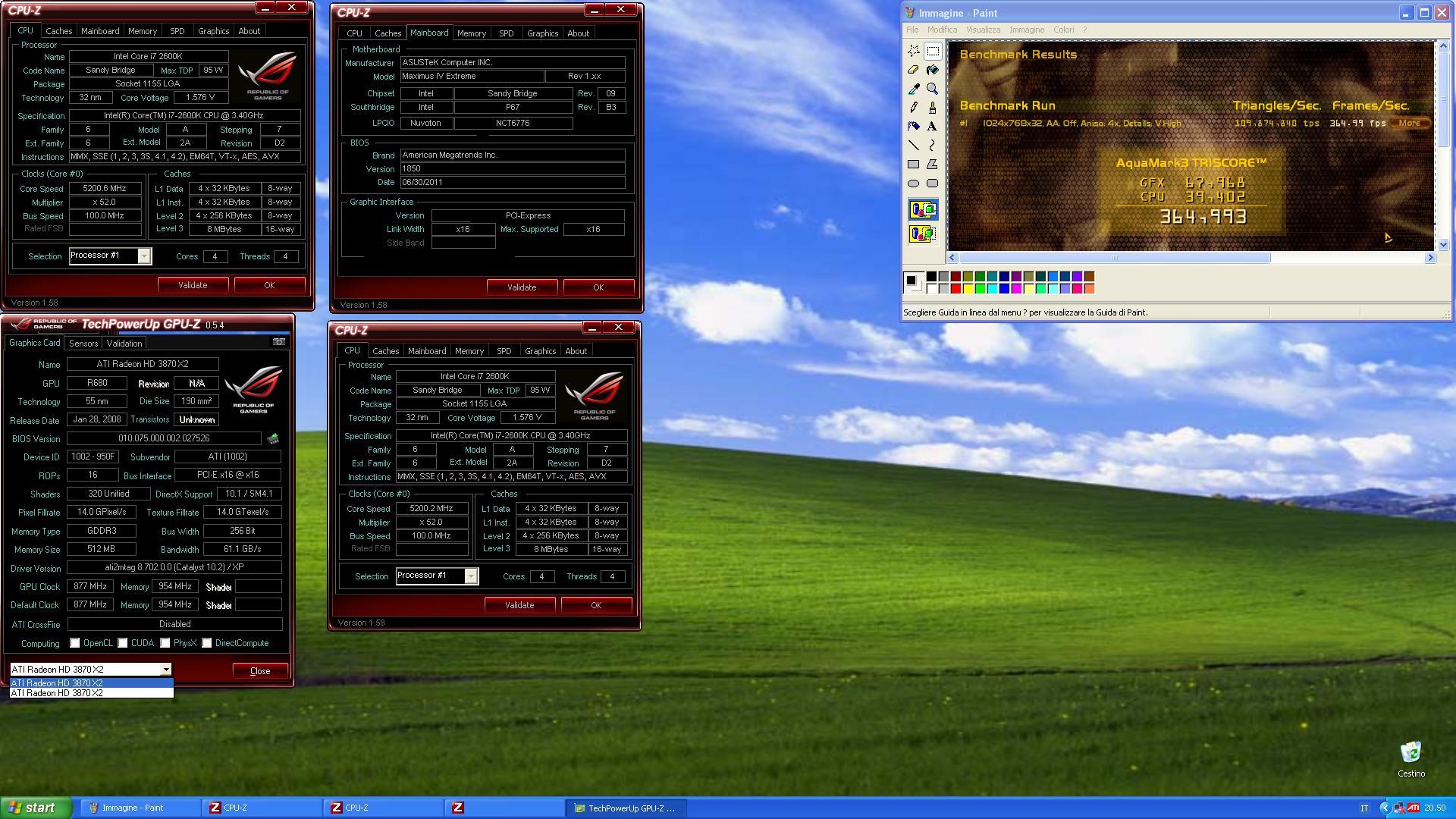Open the Cestino recycle bin icon
Image resolution: width=1456 pixels, height=819 pixels.
(x=1410, y=759)
